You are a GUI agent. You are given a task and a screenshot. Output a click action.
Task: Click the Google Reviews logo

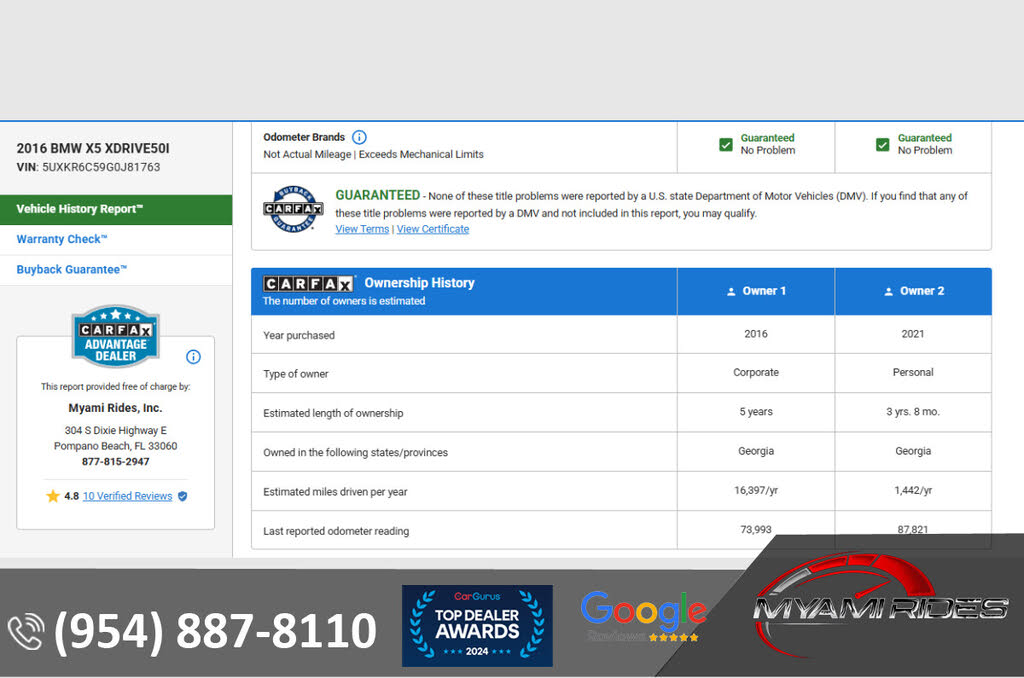[643, 616]
